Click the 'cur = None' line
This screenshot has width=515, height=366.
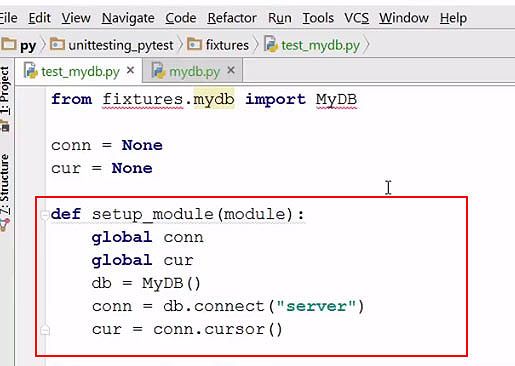click(102, 168)
